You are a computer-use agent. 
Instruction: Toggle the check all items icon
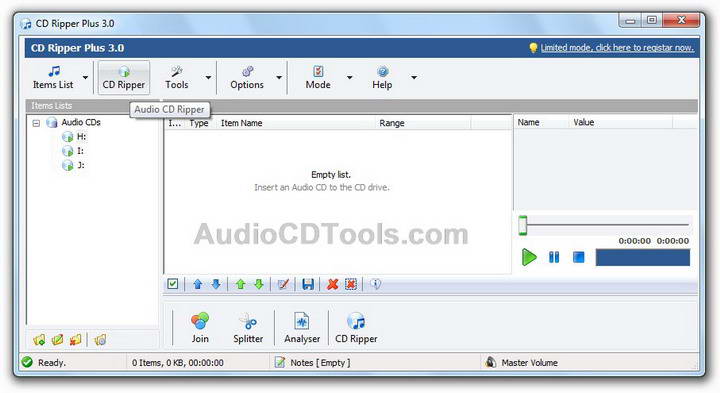173,284
